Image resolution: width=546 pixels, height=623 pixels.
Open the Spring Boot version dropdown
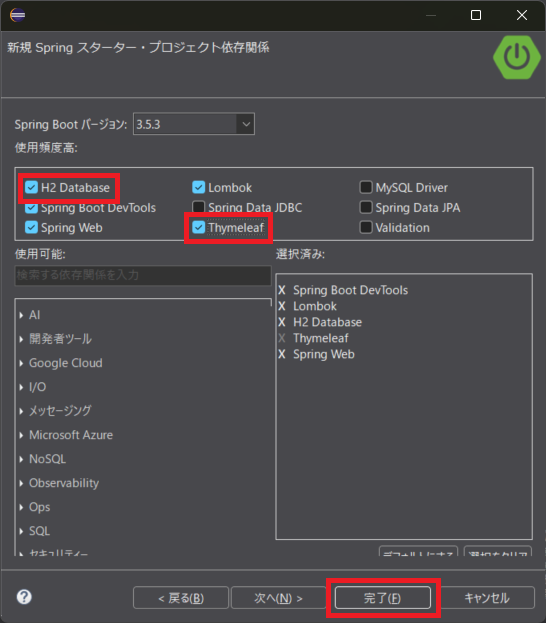(246, 124)
